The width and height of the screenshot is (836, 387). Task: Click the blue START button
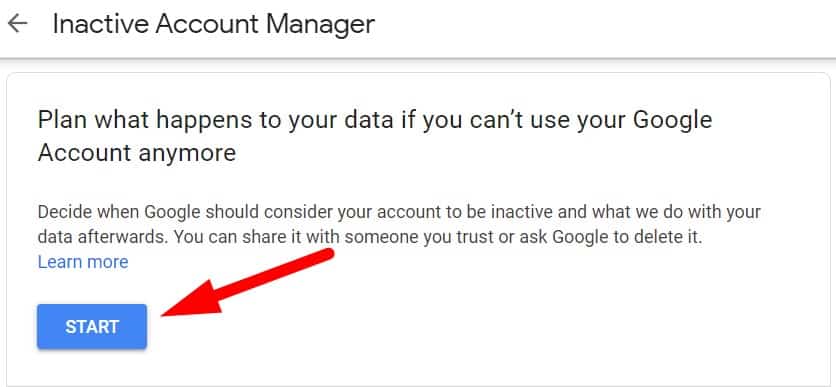point(92,327)
